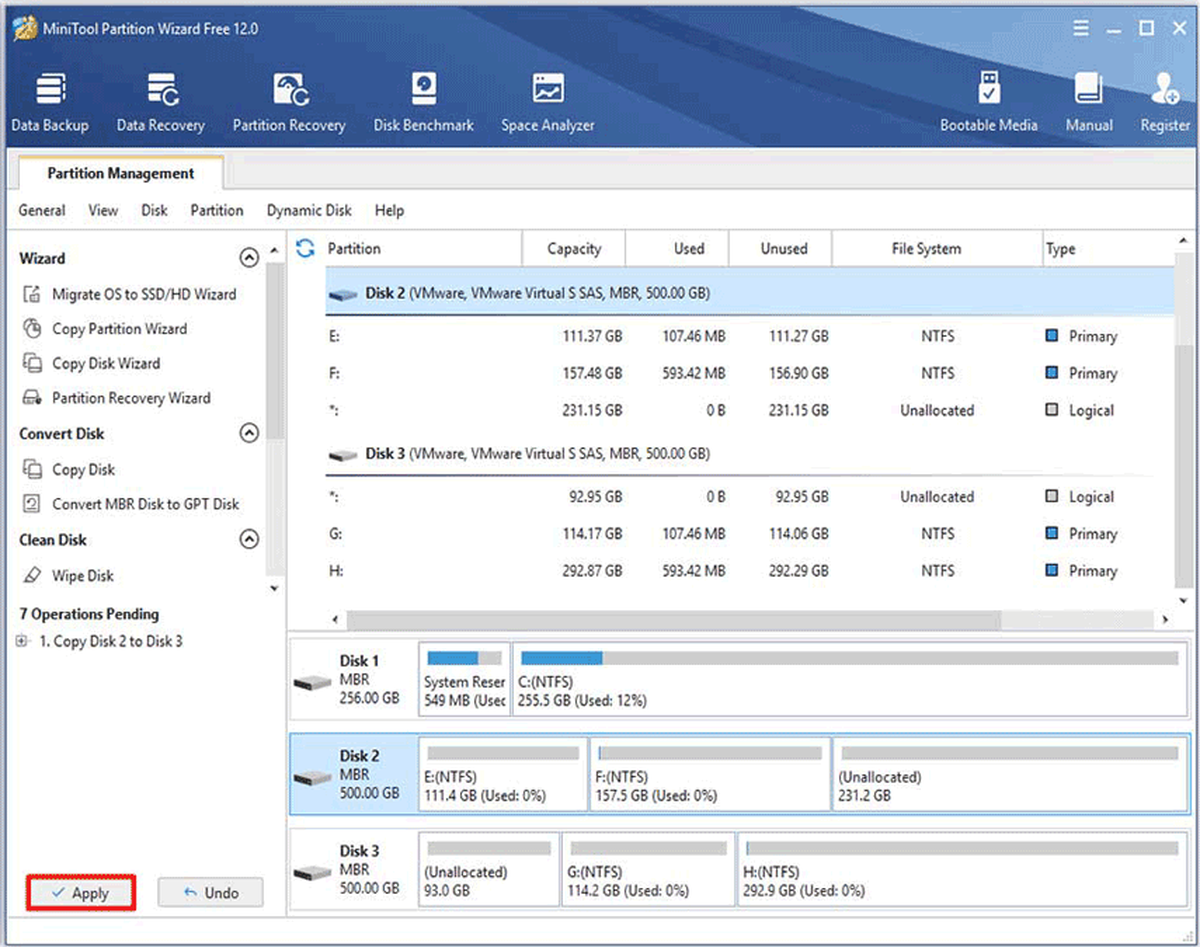Open the Dynamic Disk menu
Screen dimensions: 1200x947
point(309,210)
